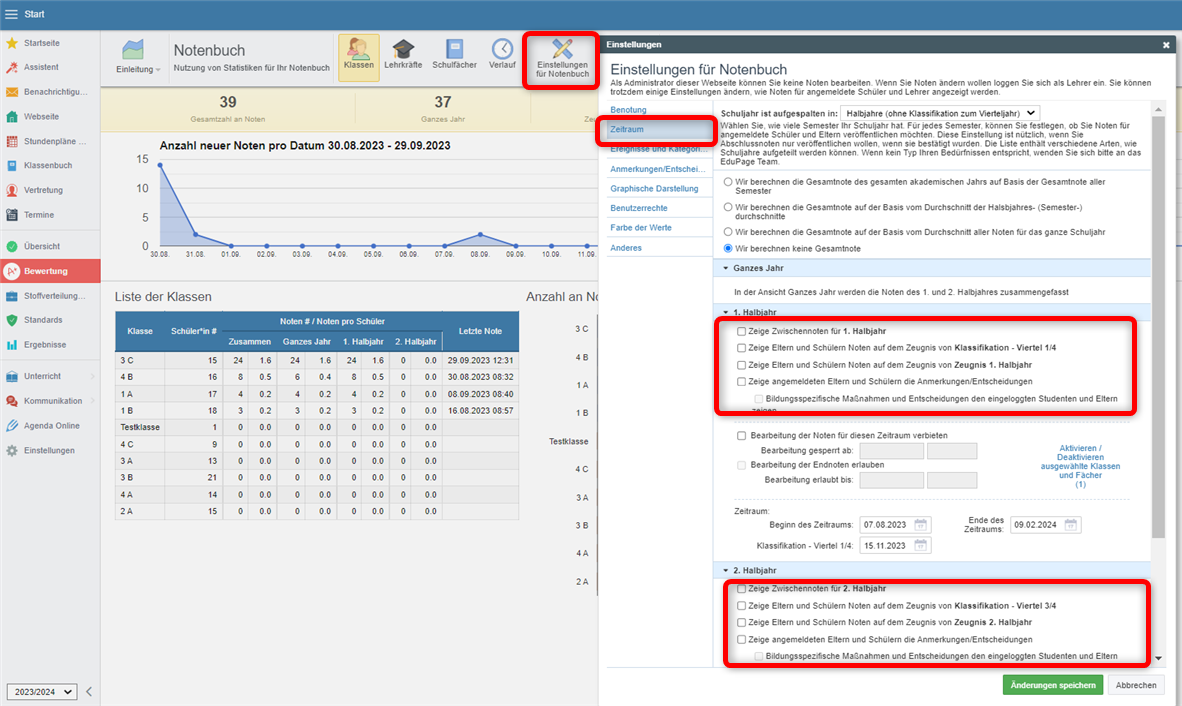Check Noten auf Zeugnis 2. Halbjahr

coord(741,622)
